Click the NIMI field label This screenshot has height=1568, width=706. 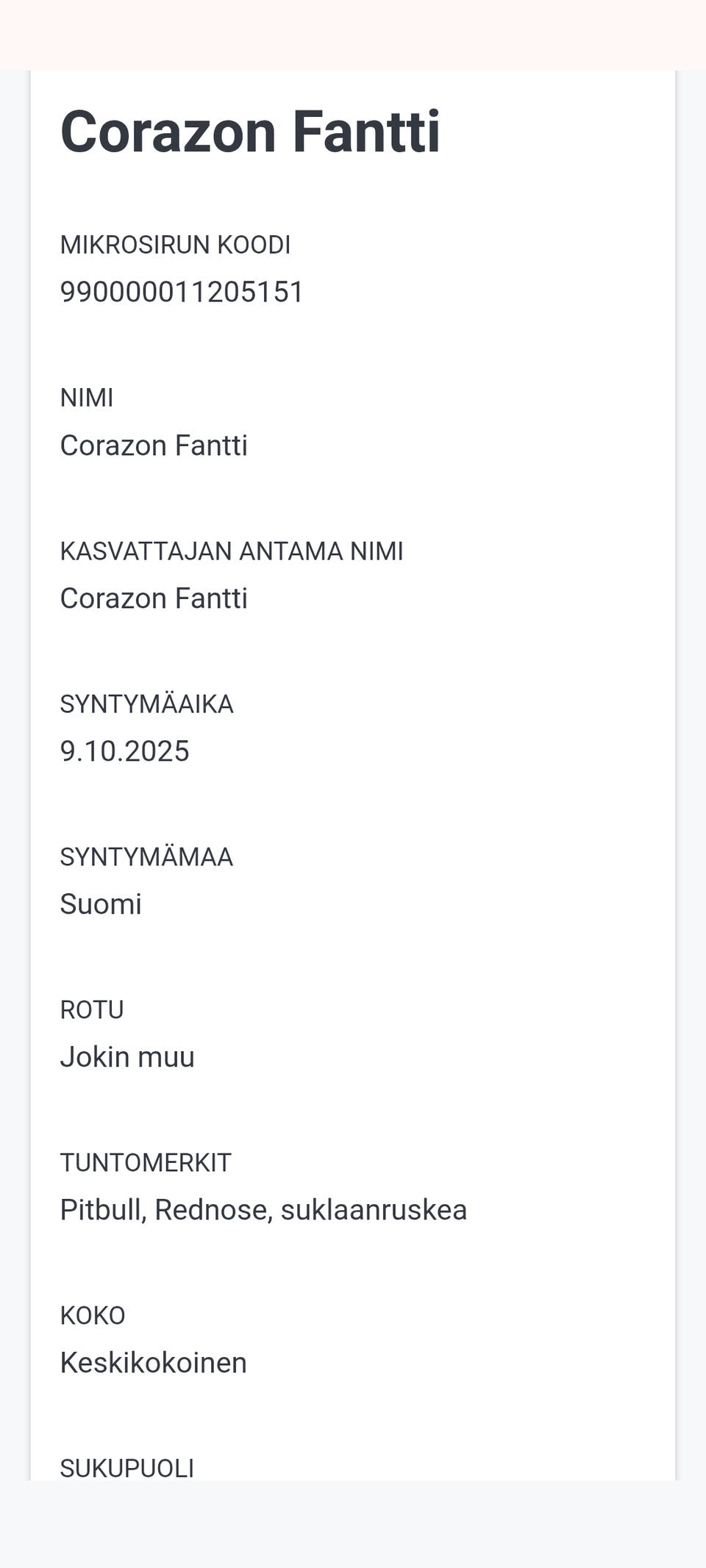tap(87, 398)
